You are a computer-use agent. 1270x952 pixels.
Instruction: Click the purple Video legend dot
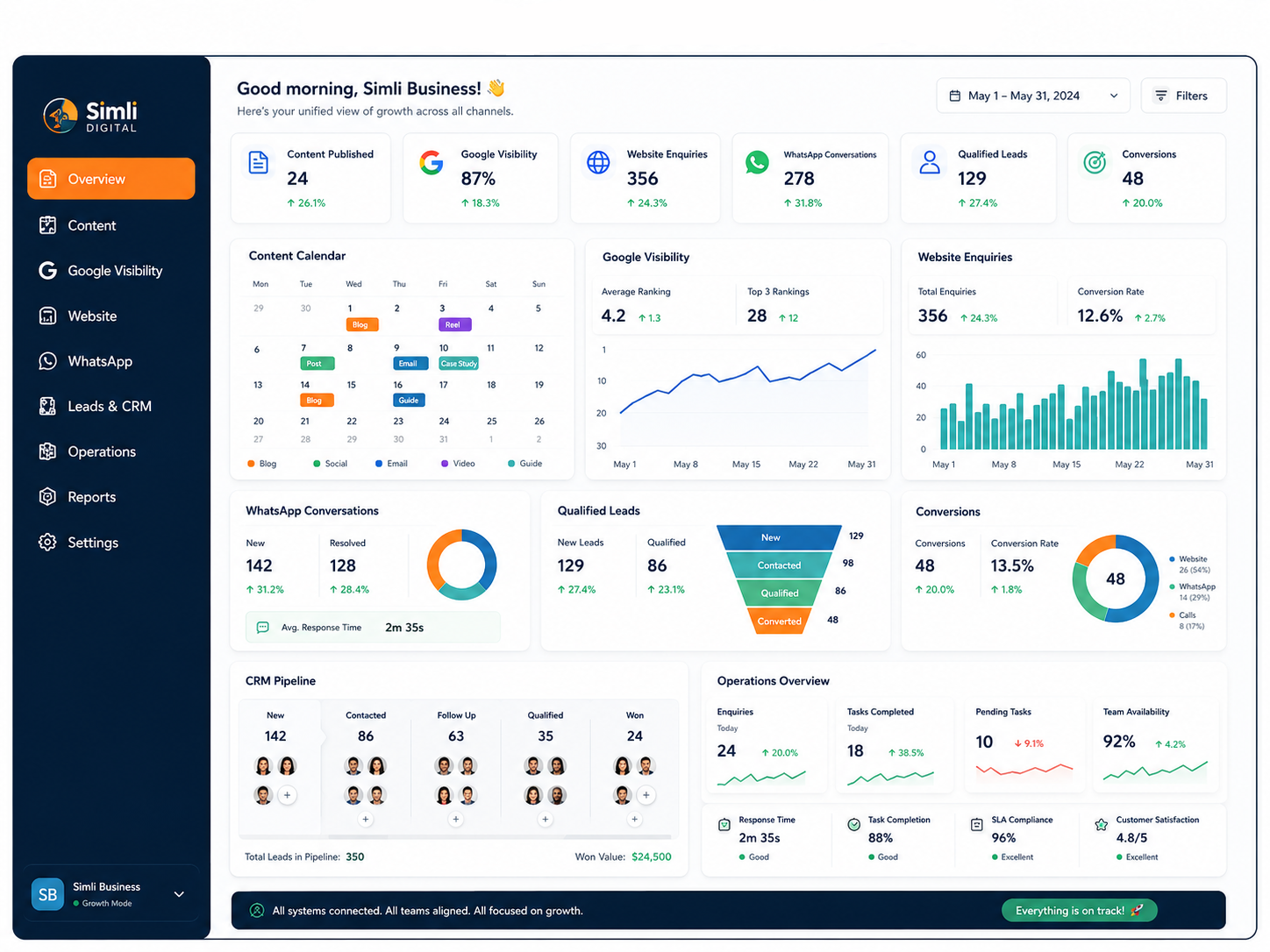tap(445, 464)
